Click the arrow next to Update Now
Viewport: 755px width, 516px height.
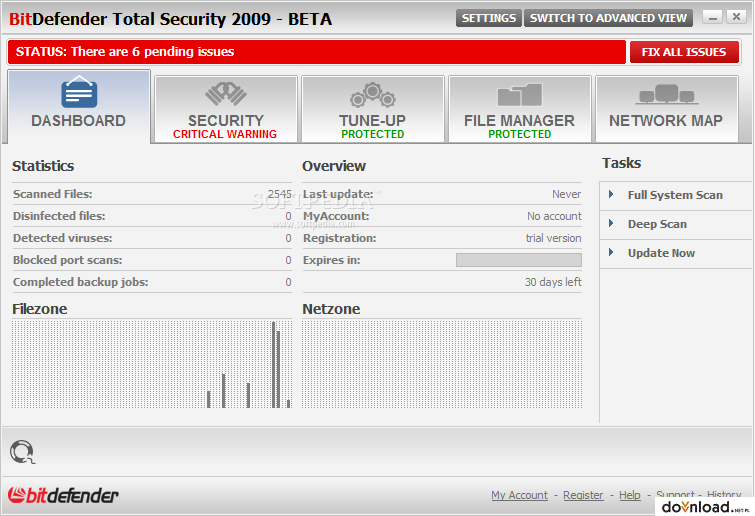[x=611, y=252]
